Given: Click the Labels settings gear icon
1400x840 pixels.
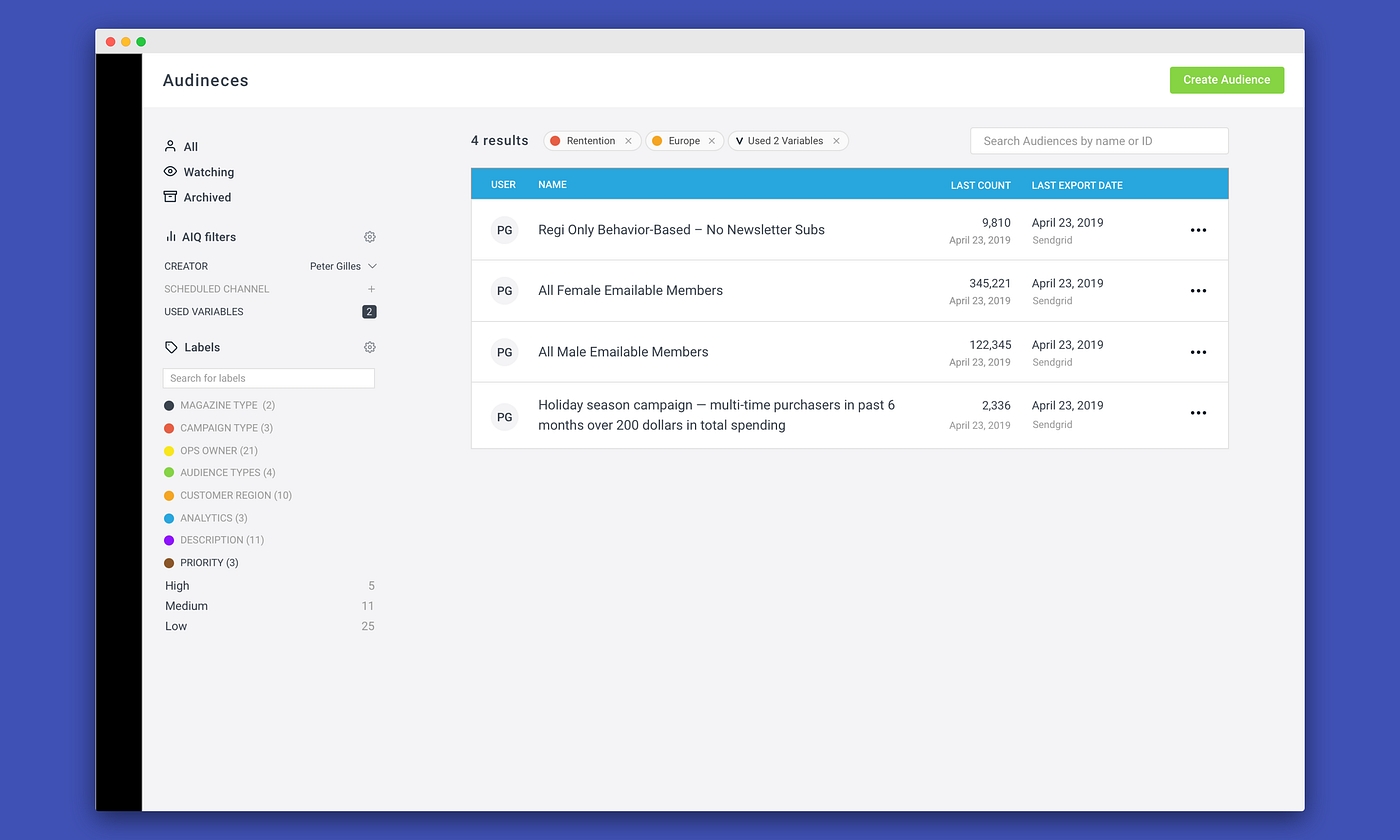Looking at the screenshot, I should [369, 347].
